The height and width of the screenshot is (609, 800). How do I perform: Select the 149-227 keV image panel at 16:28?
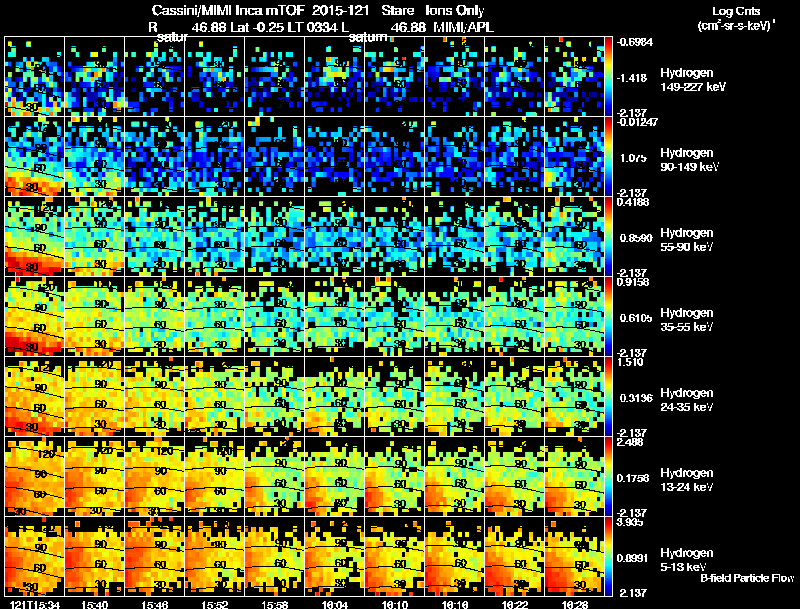tap(574, 77)
